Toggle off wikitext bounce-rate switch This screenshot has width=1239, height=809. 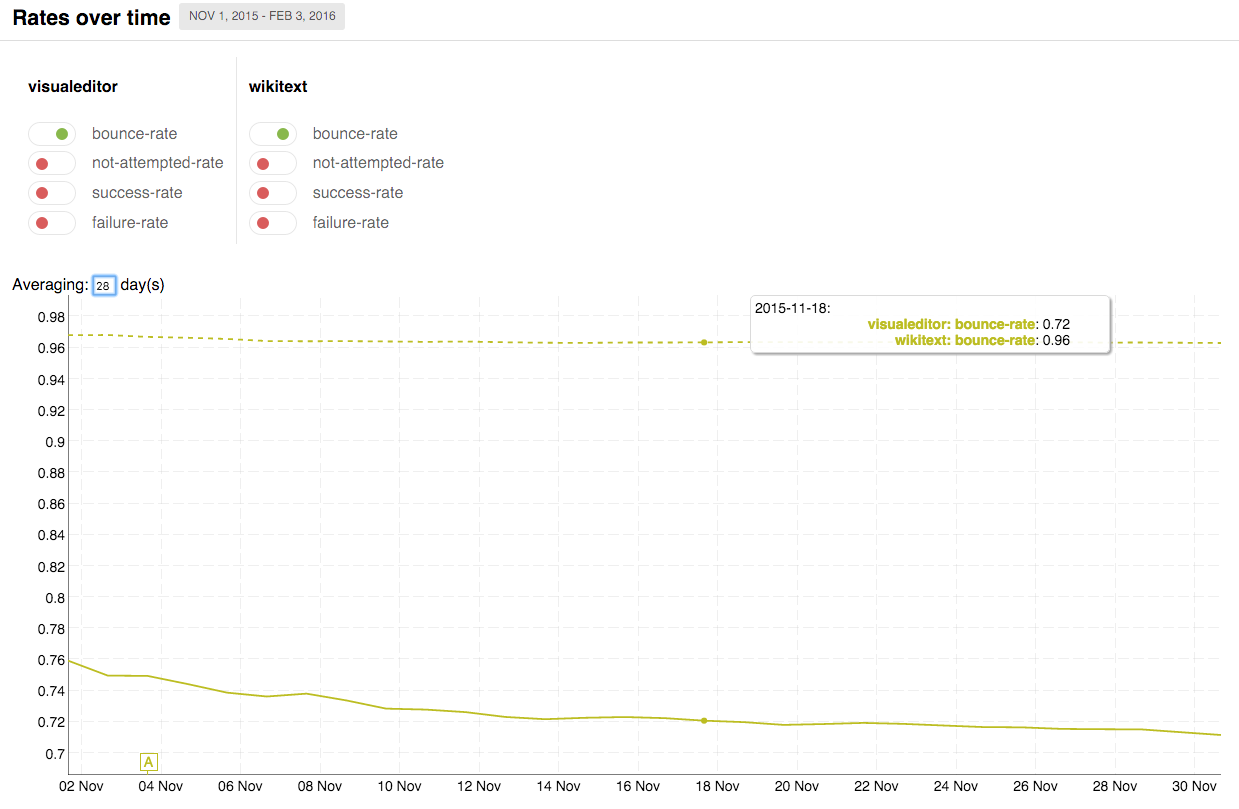tap(273, 134)
